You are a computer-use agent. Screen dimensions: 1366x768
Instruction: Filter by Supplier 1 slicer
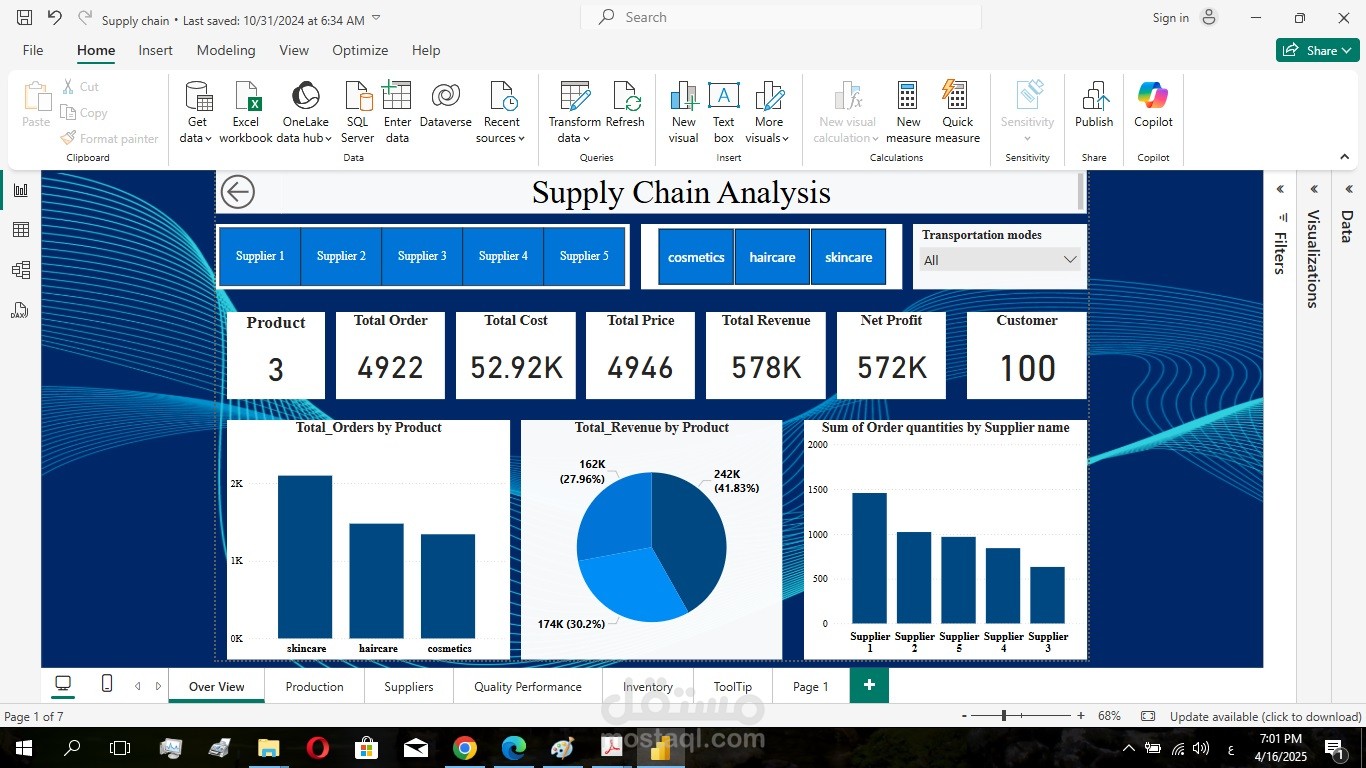click(260, 256)
